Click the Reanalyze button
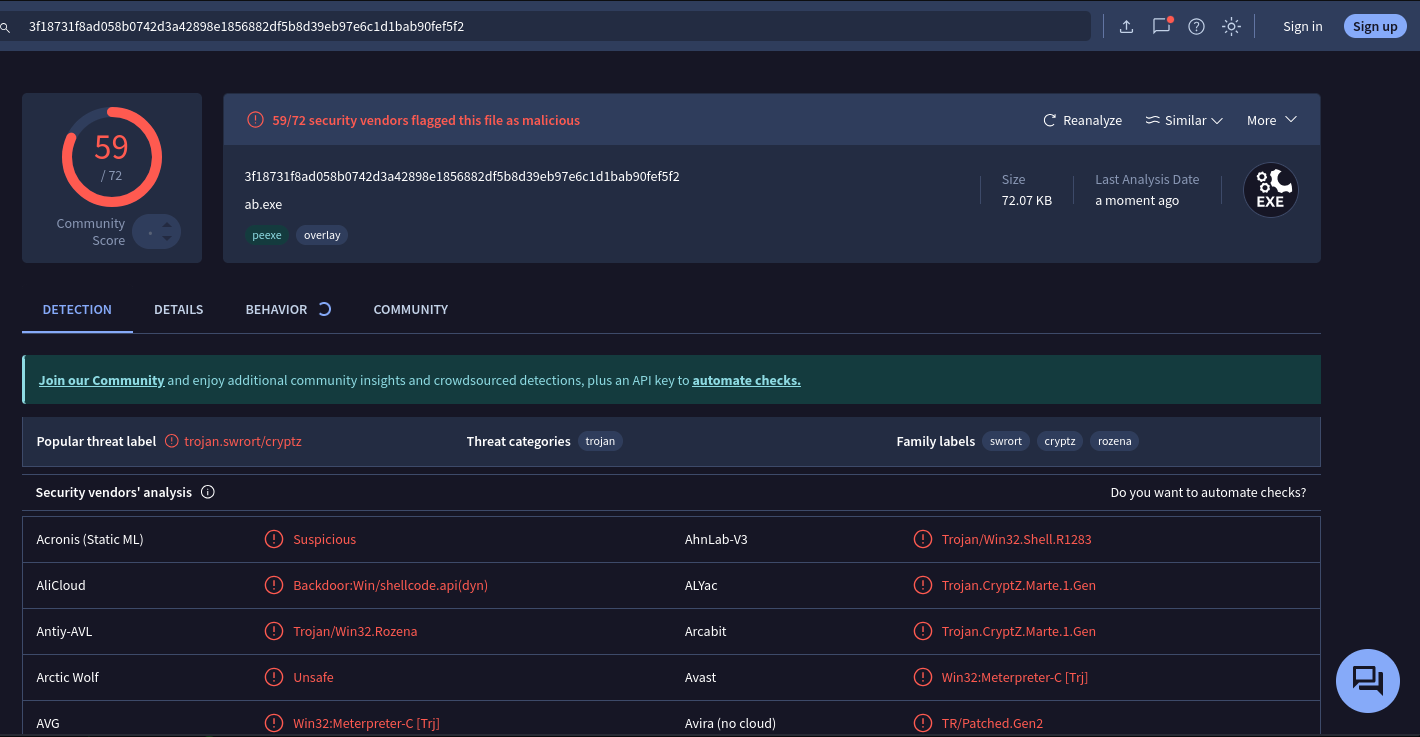This screenshot has height=737, width=1420. (1082, 120)
